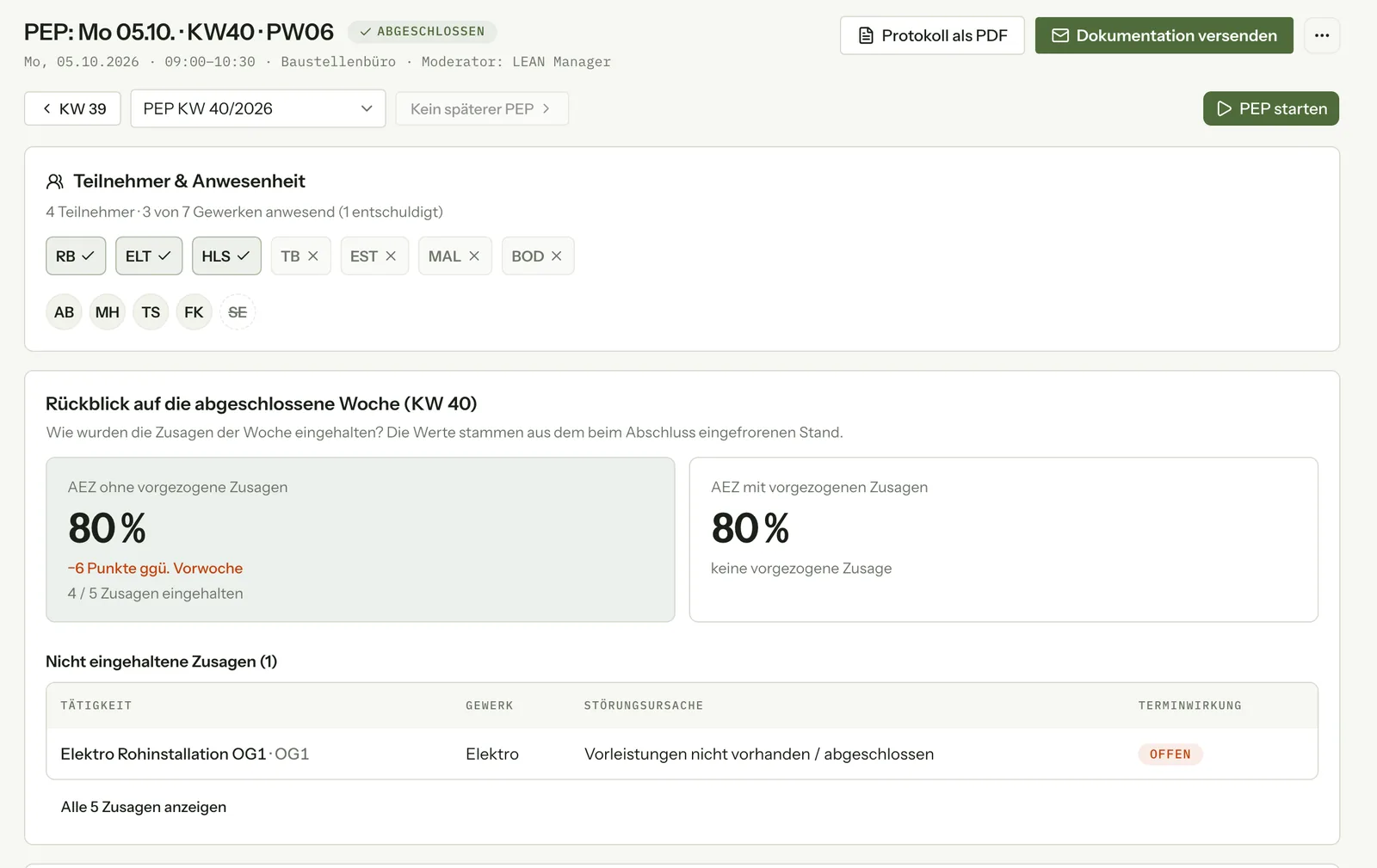Image resolution: width=1377 pixels, height=868 pixels.
Task: Toggle attendance of trade TB
Action: [300, 256]
